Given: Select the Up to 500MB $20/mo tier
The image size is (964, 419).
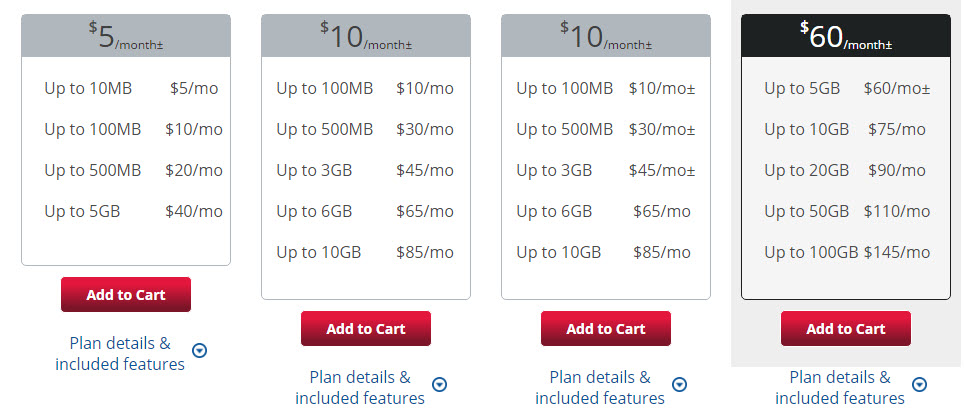Looking at the screenshot, I should pos(133,170).
